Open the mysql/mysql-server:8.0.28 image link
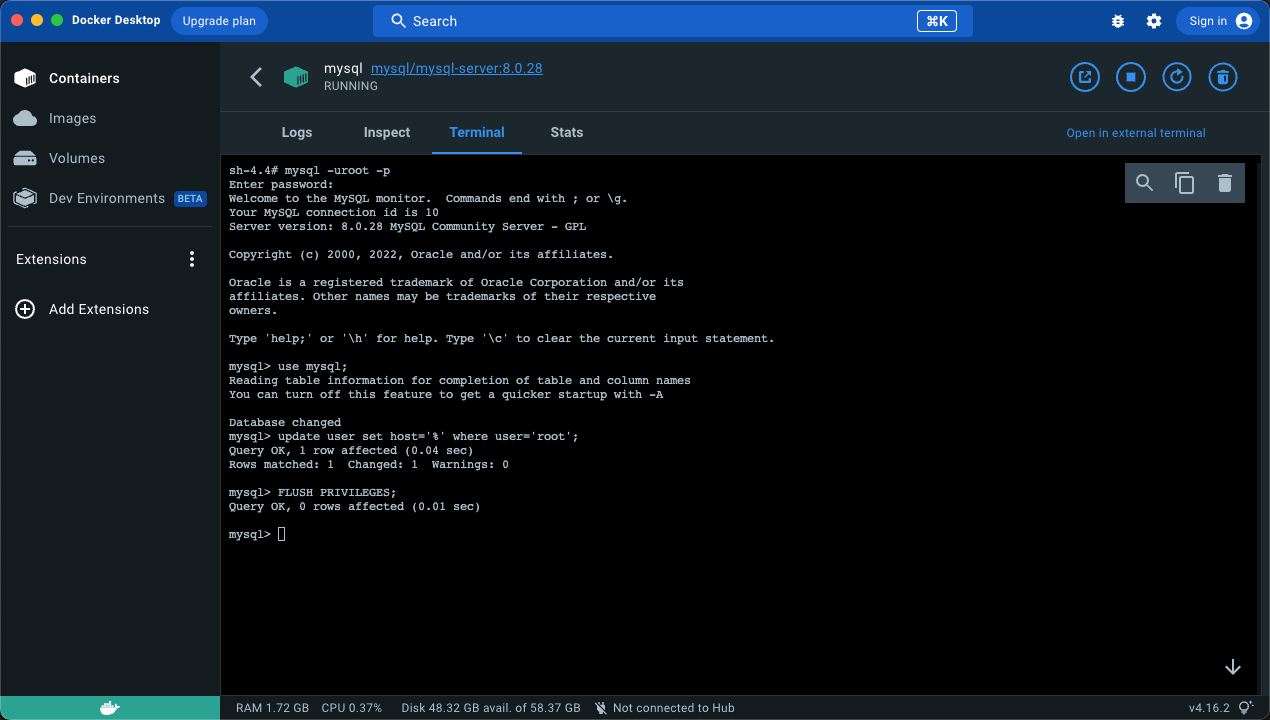The width and height of the screenshot is (1270, 720). (x=457, y=69)
